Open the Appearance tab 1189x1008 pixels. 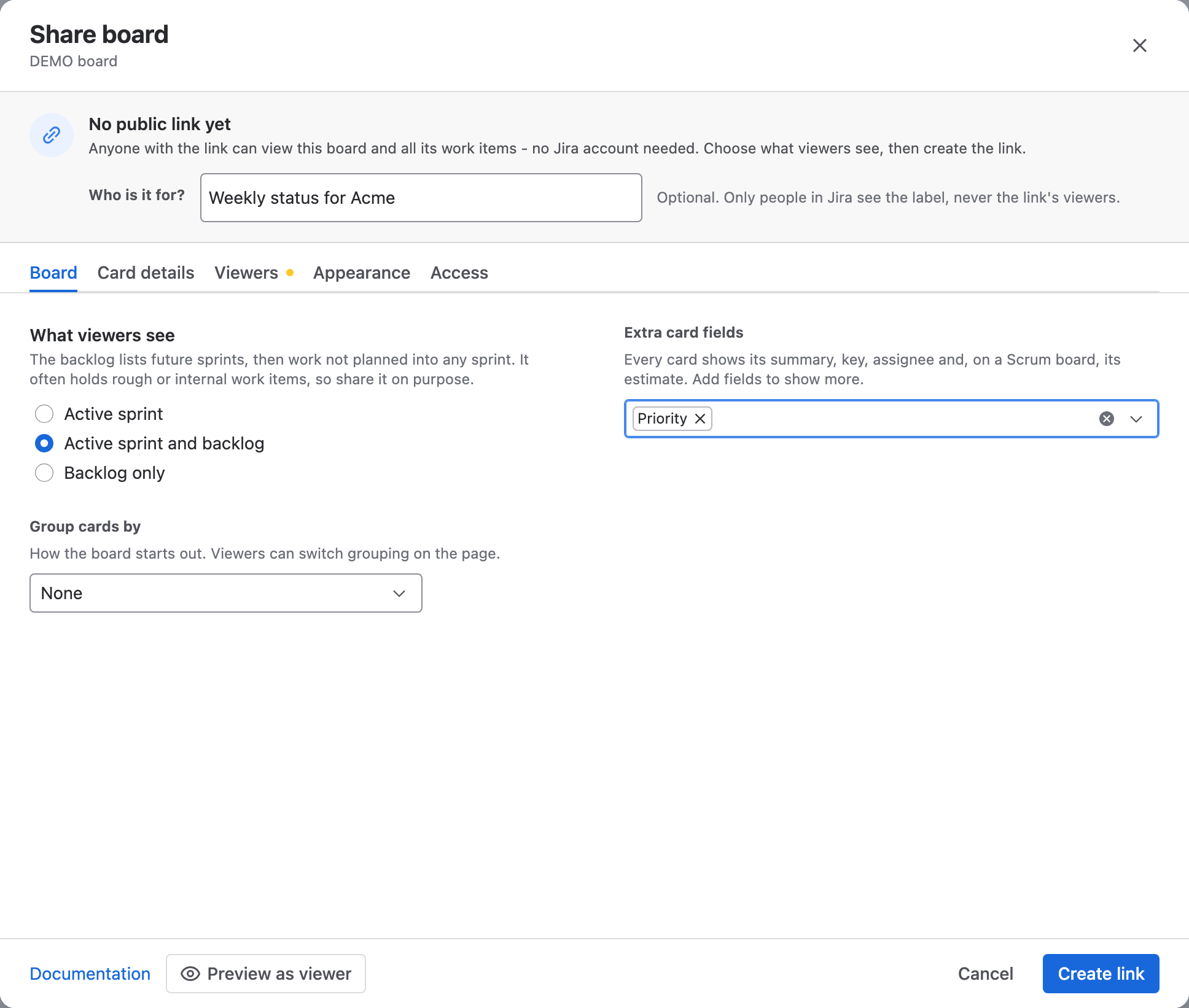tap(362, 273)
